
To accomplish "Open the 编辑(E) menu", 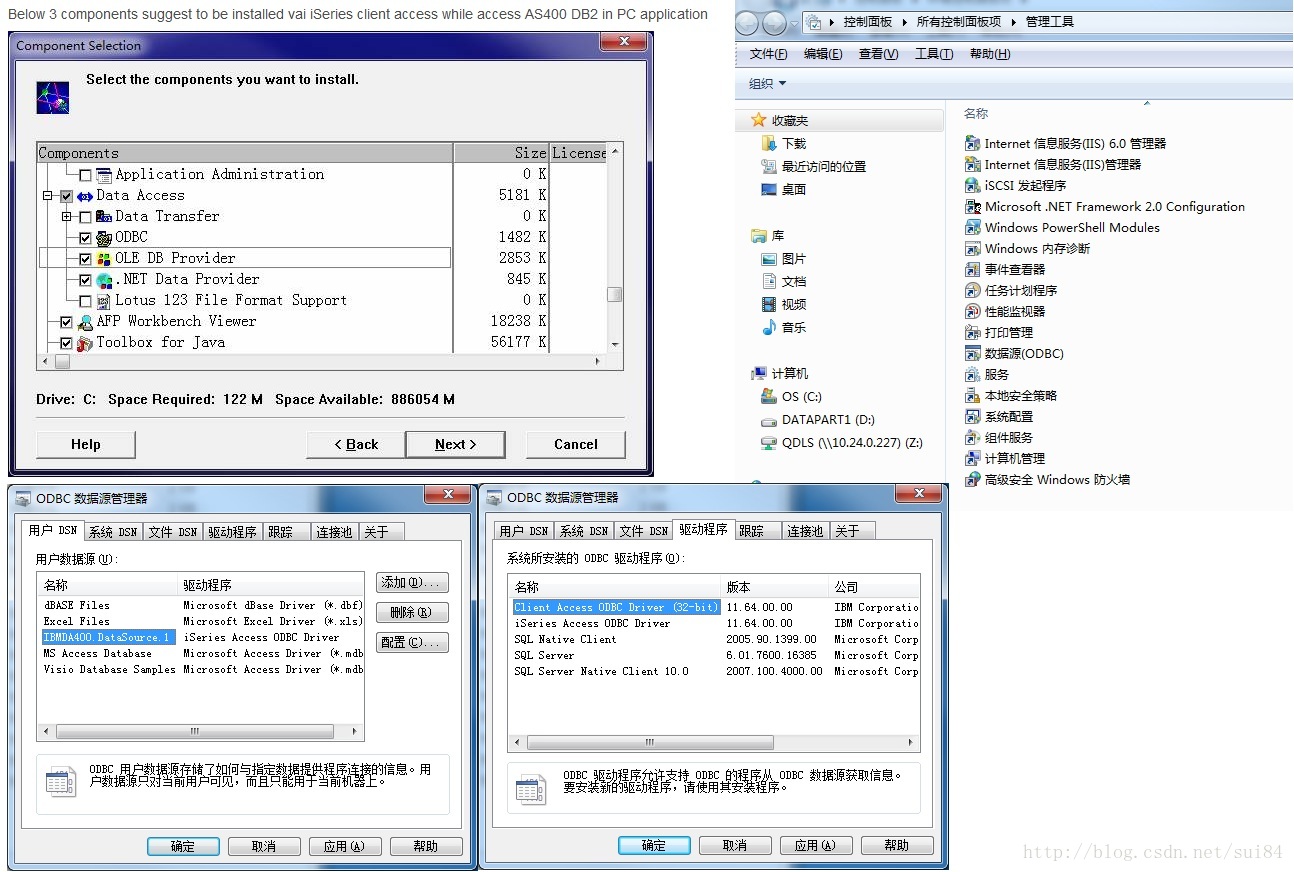I will tap(823, 54).
